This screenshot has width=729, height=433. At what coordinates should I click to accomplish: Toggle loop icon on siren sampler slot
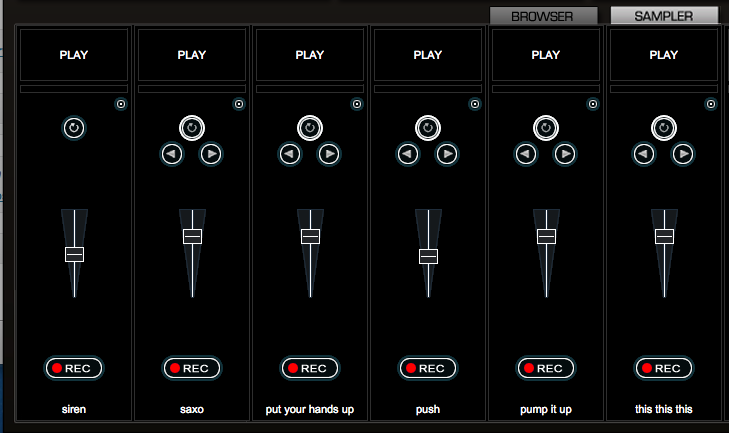pyautogui.click(x=74, y=128)
